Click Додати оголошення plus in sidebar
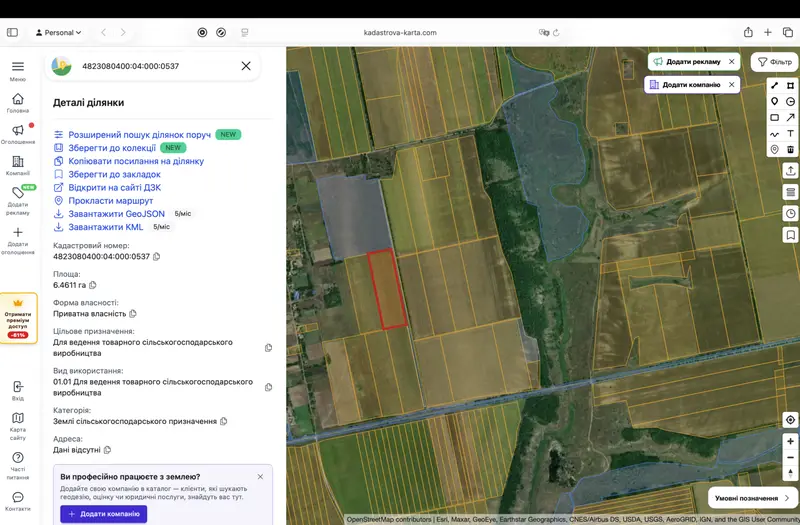Screen dimensions: 800x525 tap(18, 241)
